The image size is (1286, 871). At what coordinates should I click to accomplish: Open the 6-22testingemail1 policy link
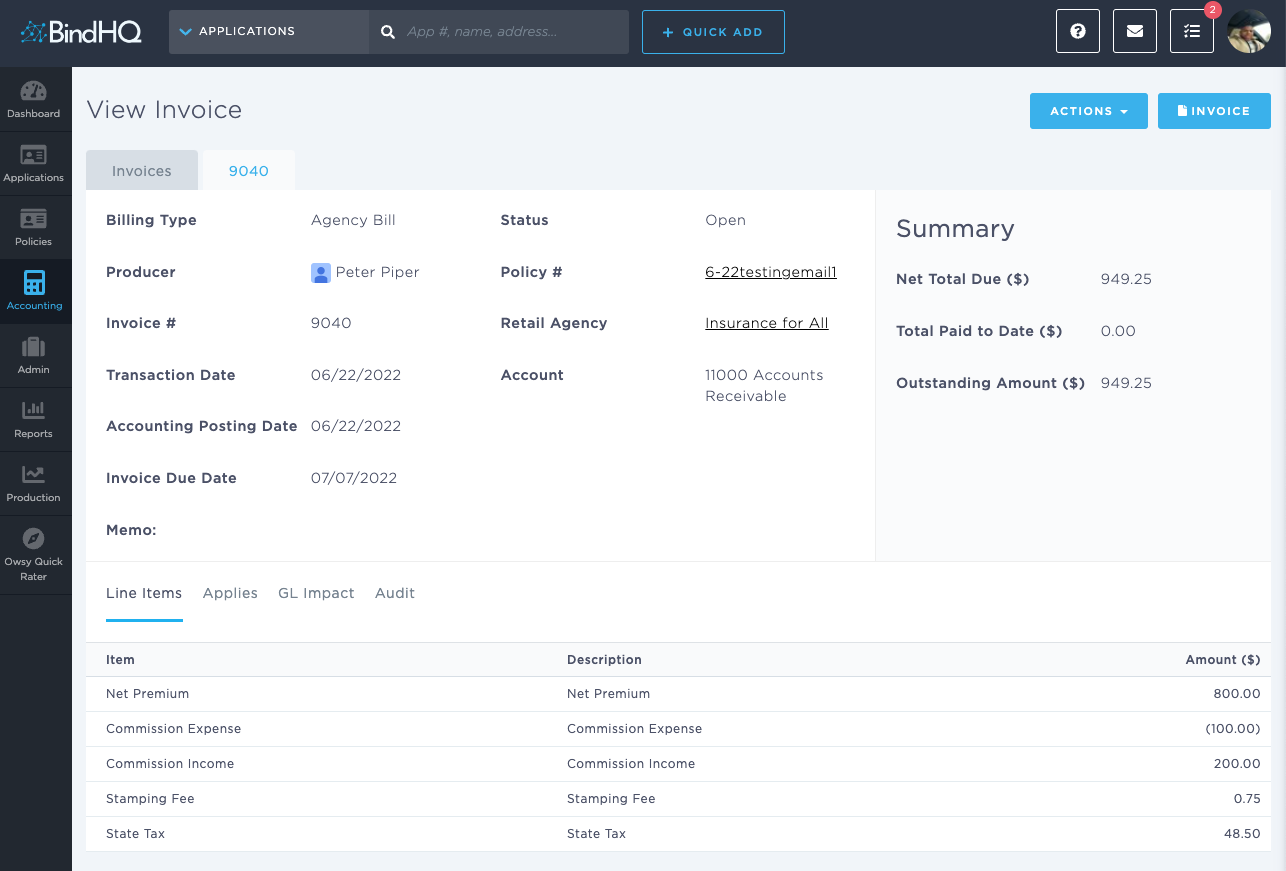coord(770,272)
